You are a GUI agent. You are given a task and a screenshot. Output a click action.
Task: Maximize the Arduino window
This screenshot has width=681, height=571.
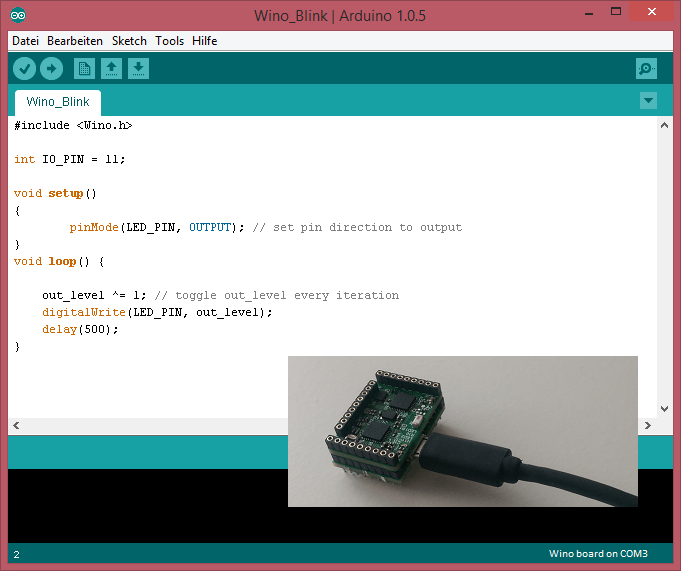point(616,12)
